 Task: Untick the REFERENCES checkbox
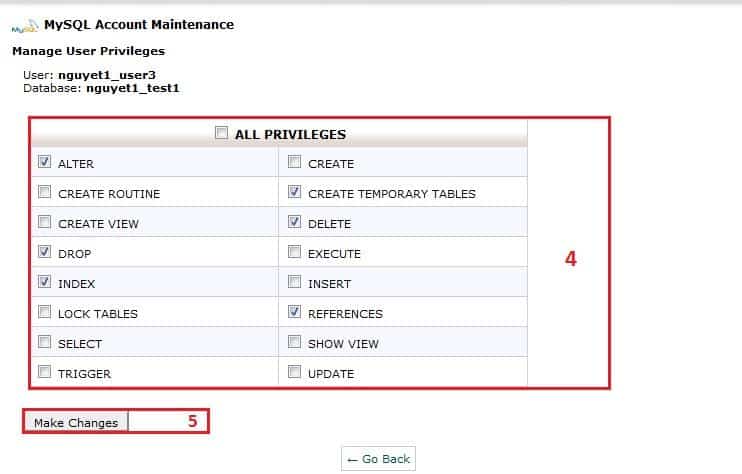click(x=294, y=312)
